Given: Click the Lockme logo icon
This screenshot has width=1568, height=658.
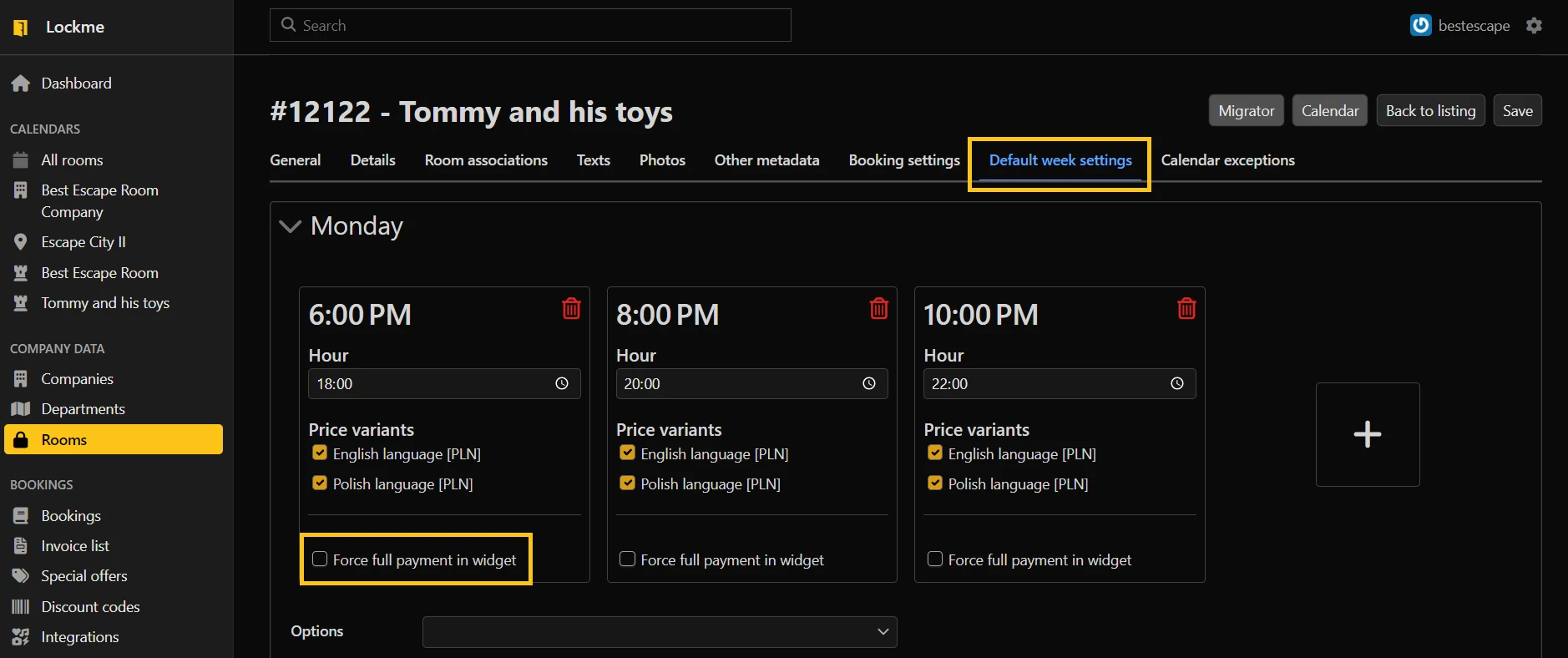Looking at the screenshot, I should click(x=21, y=28).
